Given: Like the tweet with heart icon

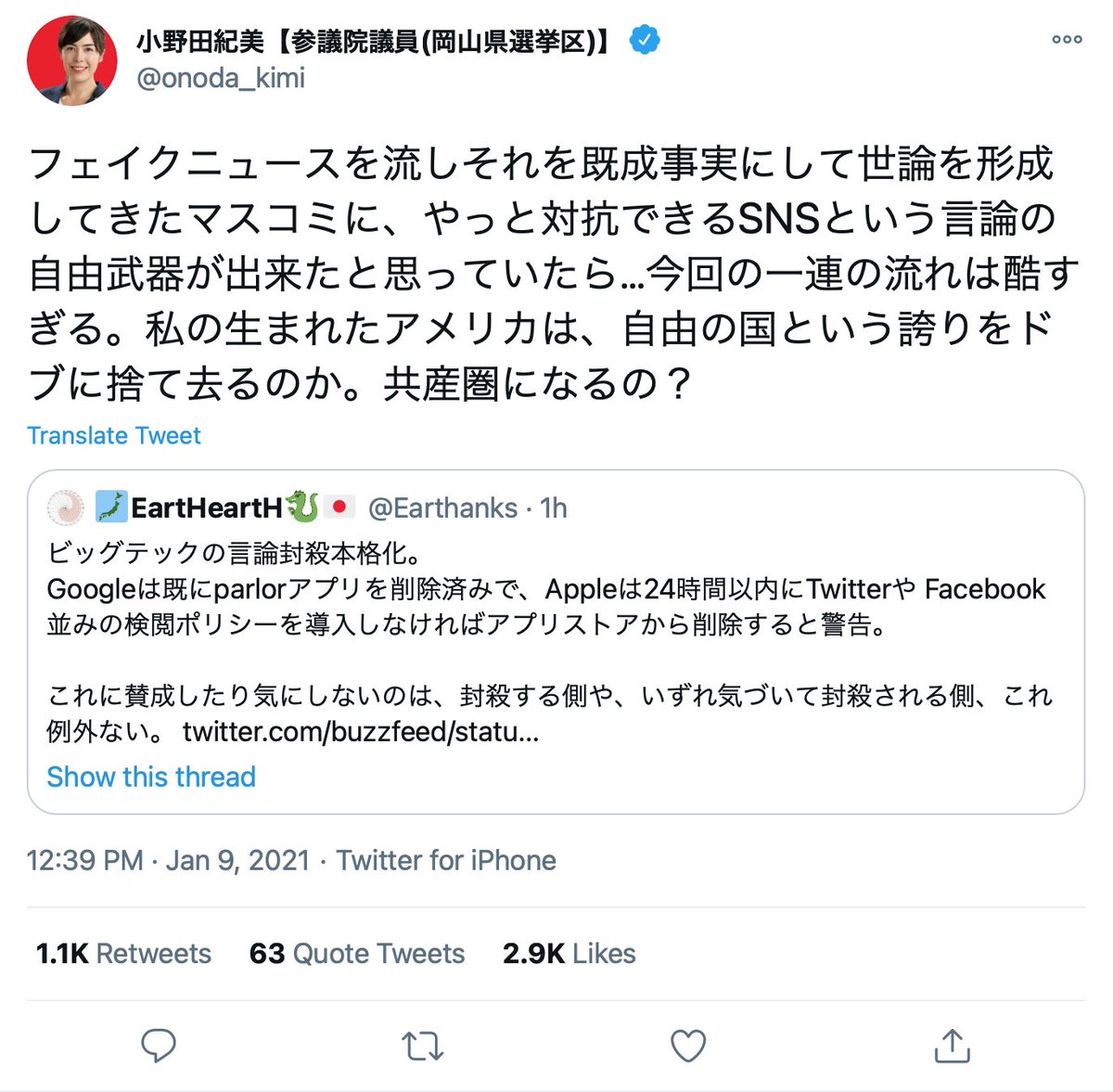Looking at the screenshot, I should (687, 1046).
